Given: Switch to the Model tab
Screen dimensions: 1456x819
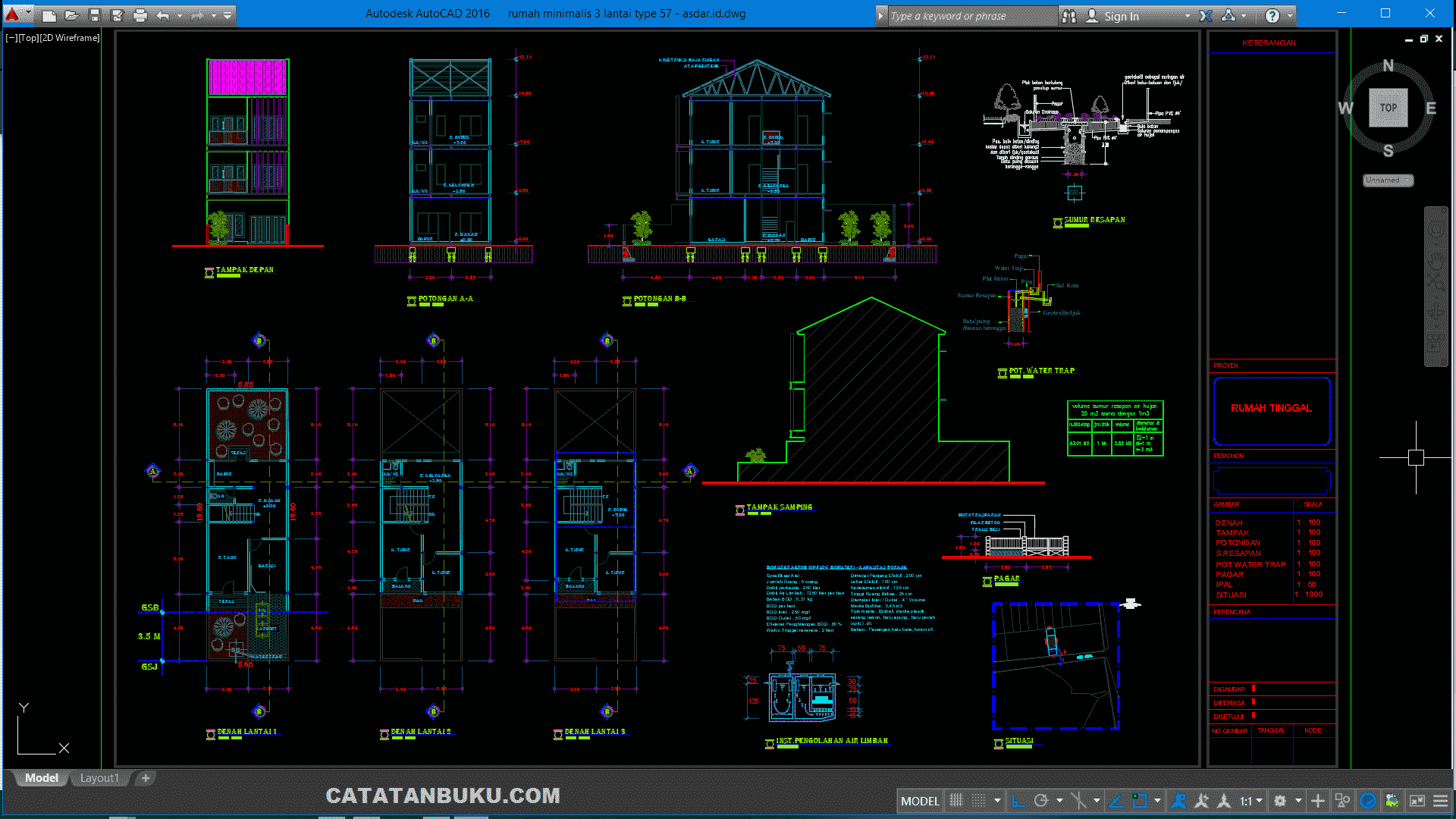Looking at the screenshot, I should tap(41, 778).
